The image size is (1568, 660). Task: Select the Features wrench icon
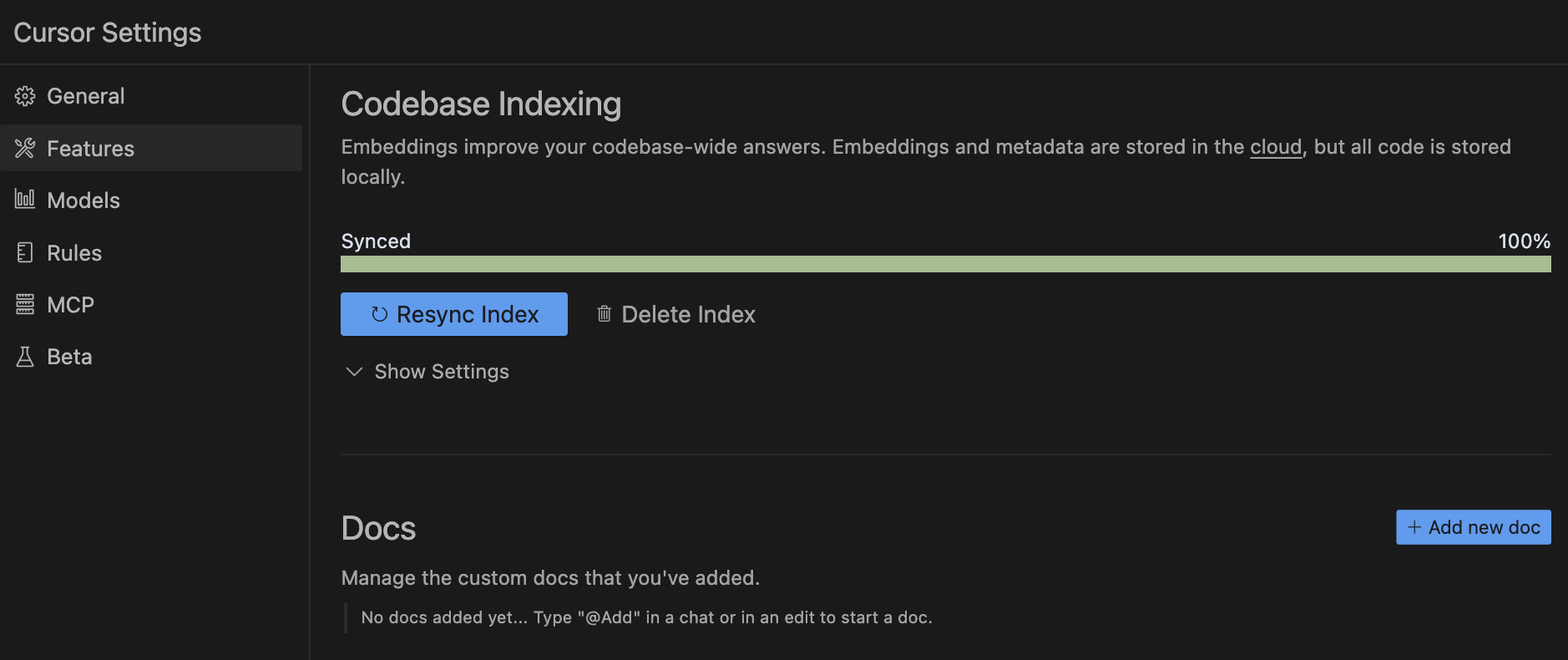[x=25, y=148]
